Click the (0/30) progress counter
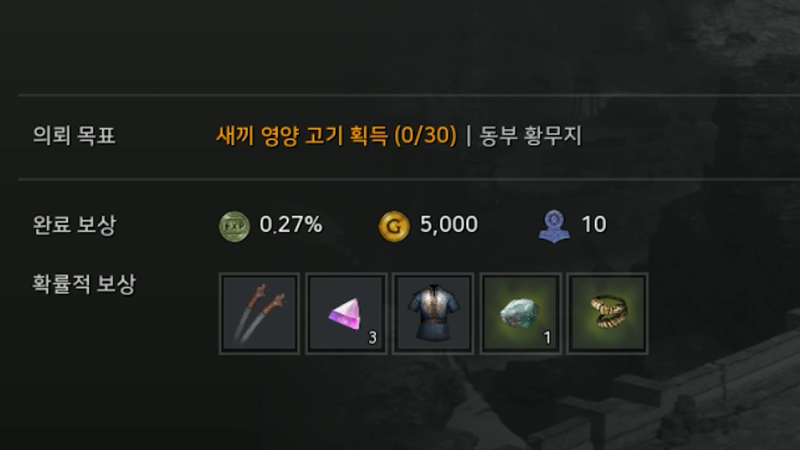This screenshot has height=450, width=800. click(426, 136)
